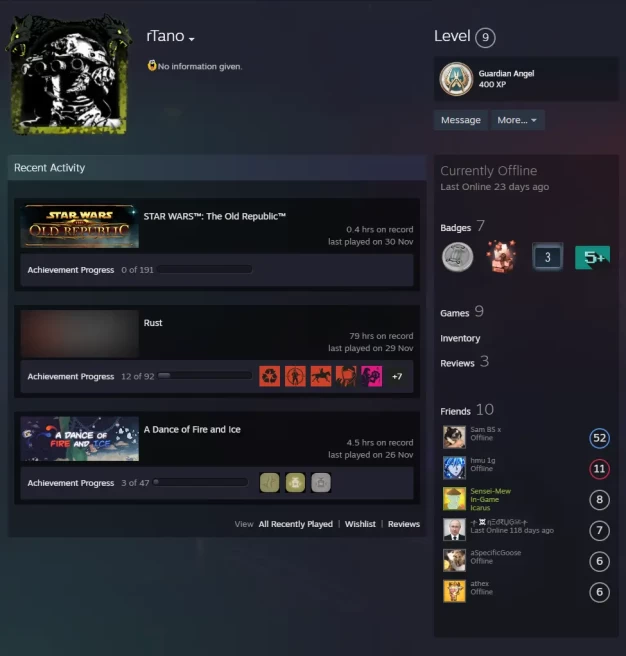Open friend avatar last online 118 days ago

coord(454,530)
